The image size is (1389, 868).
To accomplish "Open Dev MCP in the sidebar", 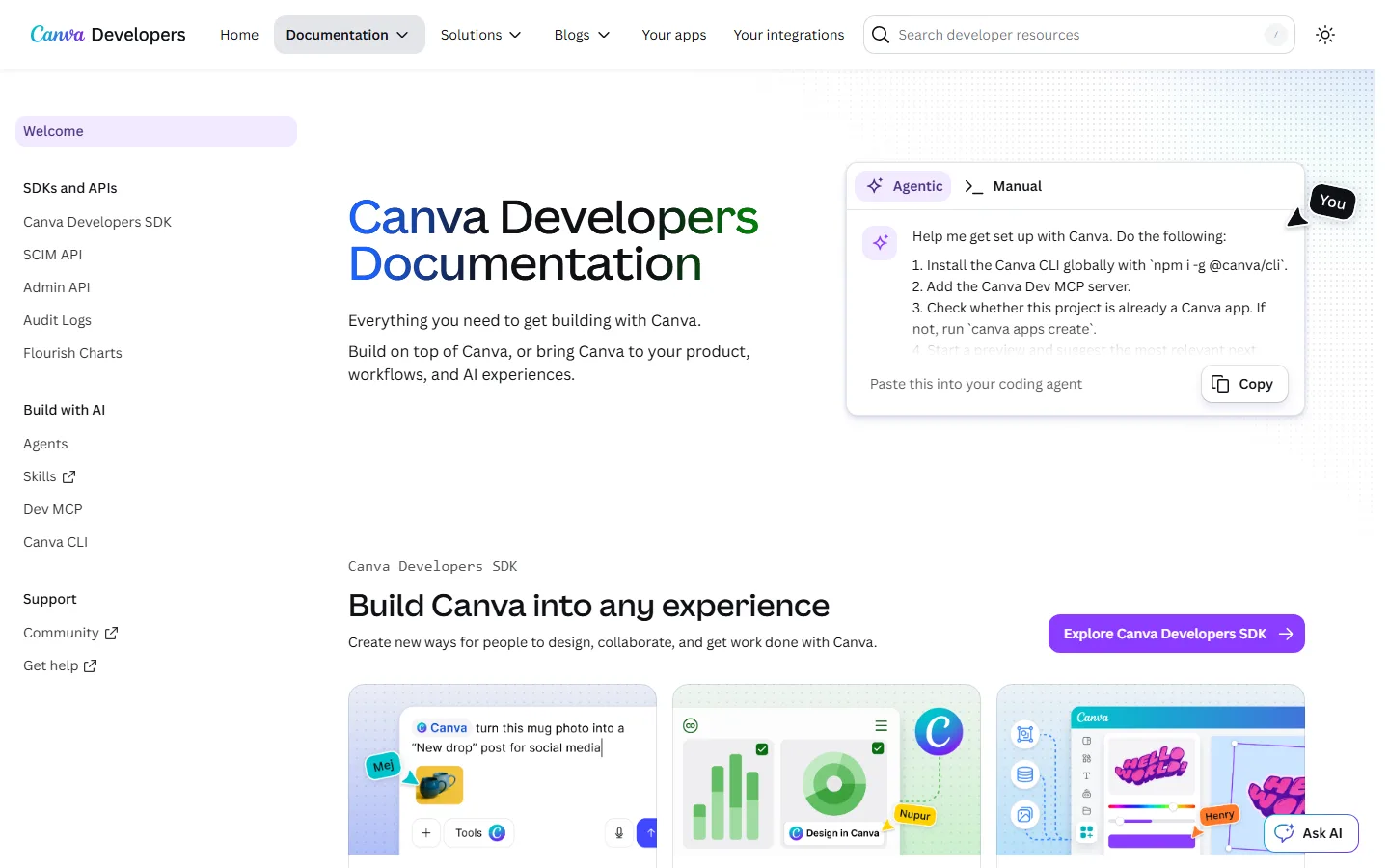I will tap(53, 509).
